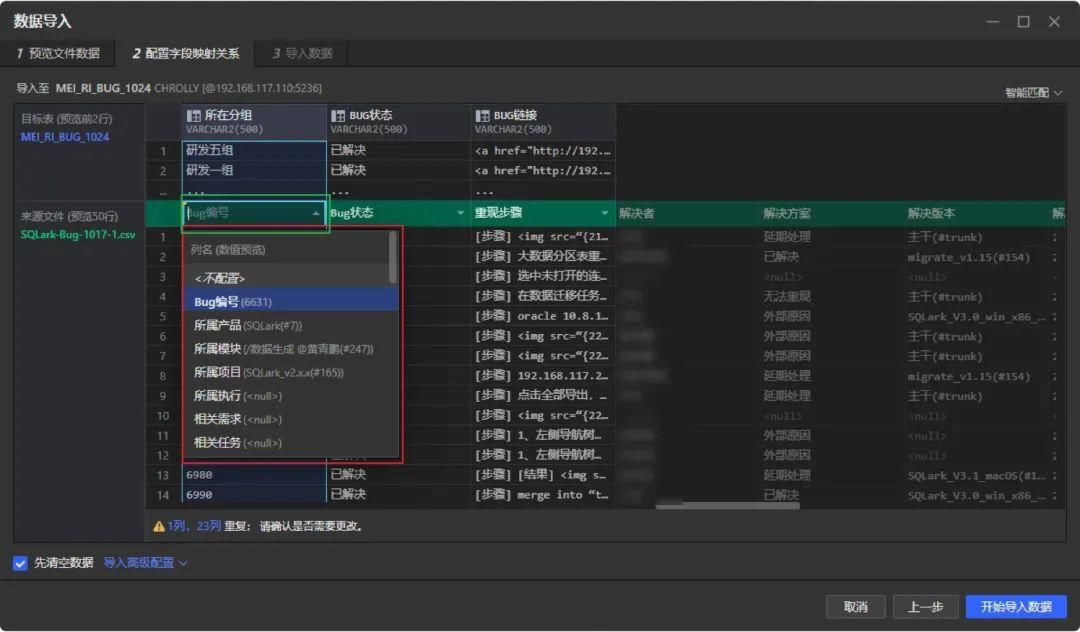Screen dimensions: 1080x632
Task: Open the Bug状态 source column dropdown
Action: pyautogui.click(x=460, y=213)
